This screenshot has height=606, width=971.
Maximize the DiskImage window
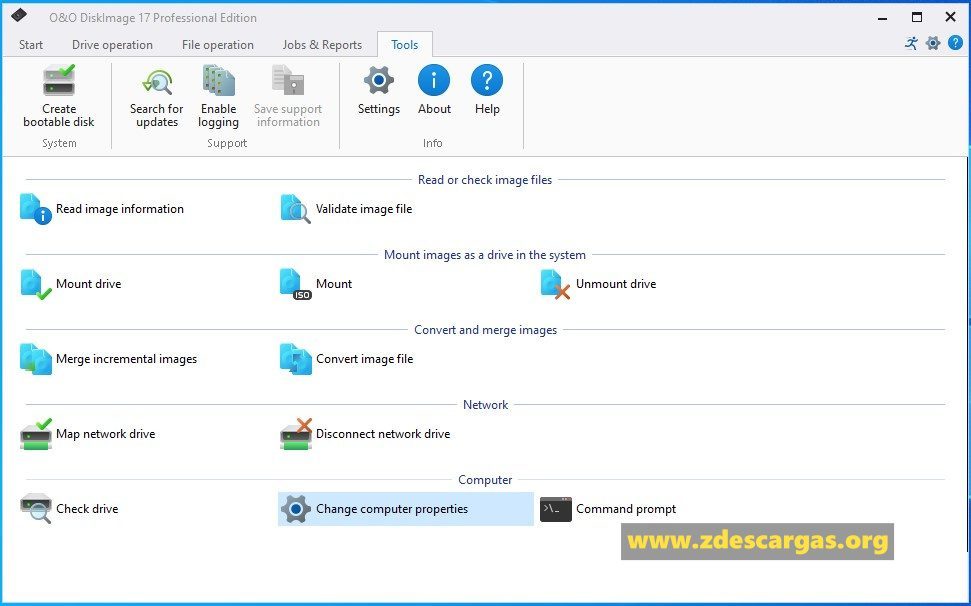tap(917, 17)
